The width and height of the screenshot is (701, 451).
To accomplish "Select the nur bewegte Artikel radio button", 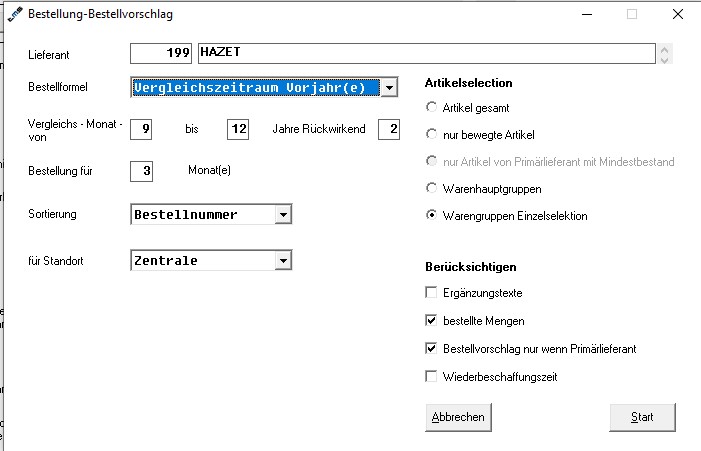I will (x=431, y=134).
